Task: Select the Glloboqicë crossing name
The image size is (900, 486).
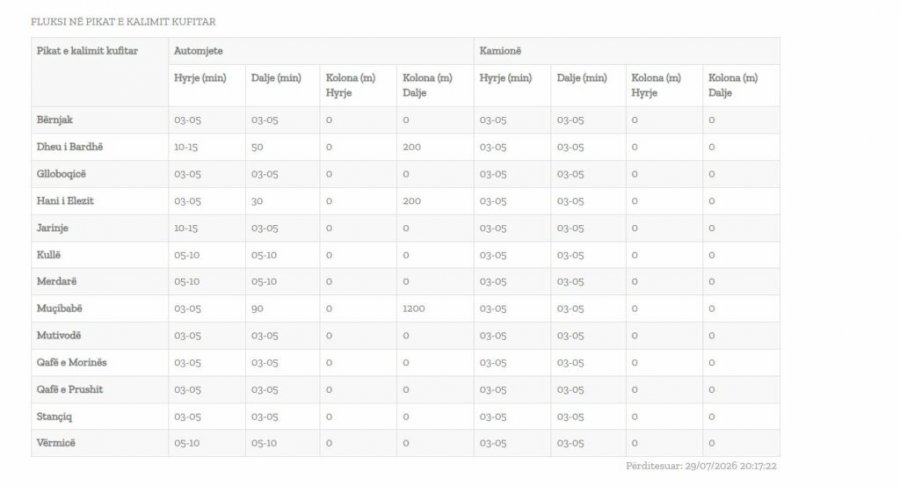Action: click(x=61, y=174)
